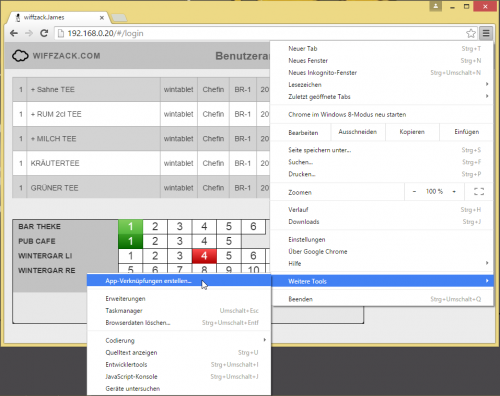
Task: Click the fullscreen icon in Zoomen row
Action: [479, 192]
